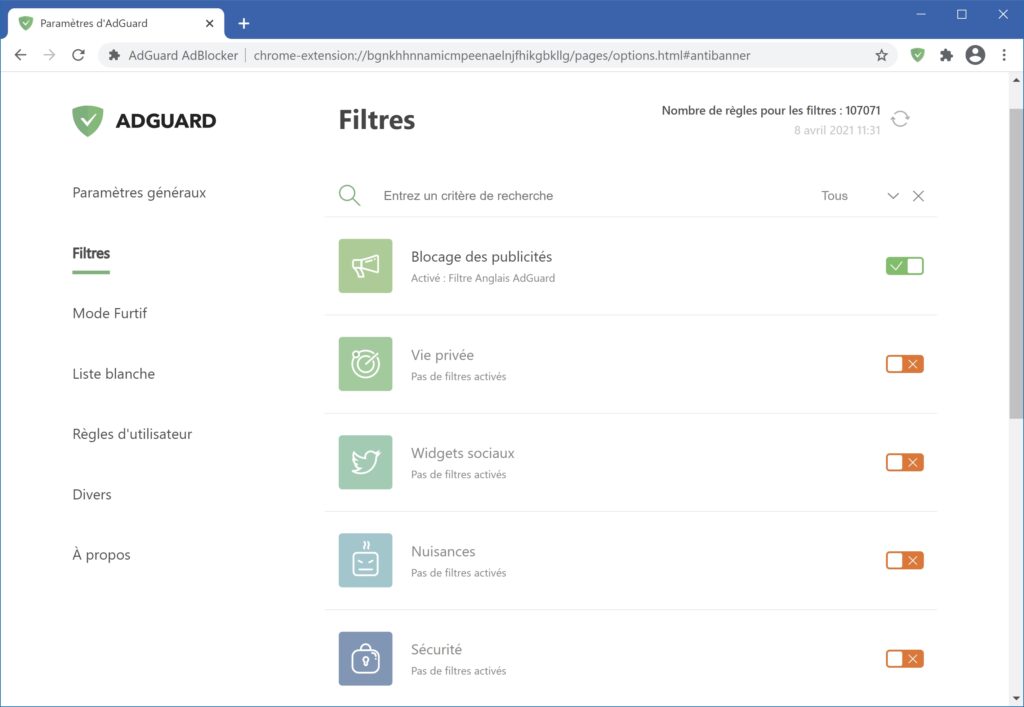Image resolution: width=1024 pixels, height=707 pixels.
Task: Open the Chrome profile avatar
Action: click(975, 55)
